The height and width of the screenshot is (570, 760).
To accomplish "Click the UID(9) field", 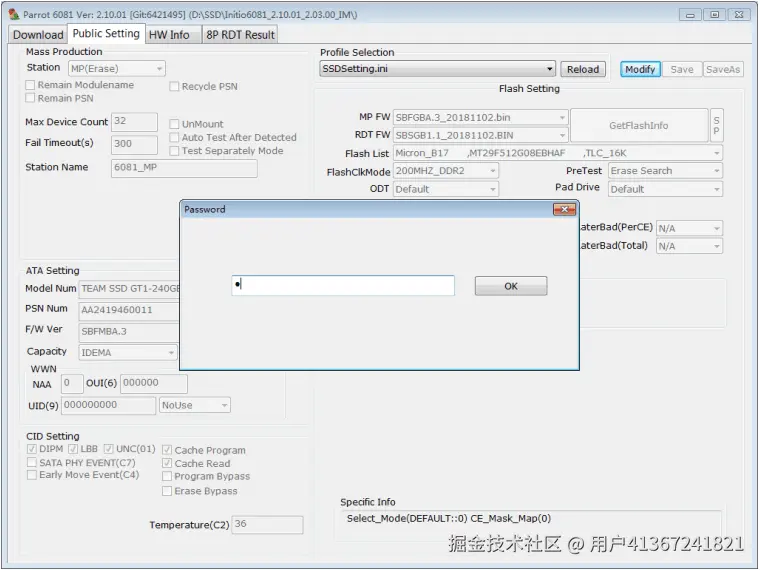I will click(x=109, y=405).
